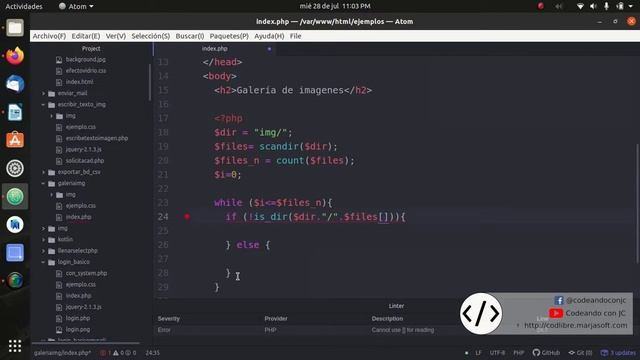Open the Atom app menu in top bar

point(76,6)
